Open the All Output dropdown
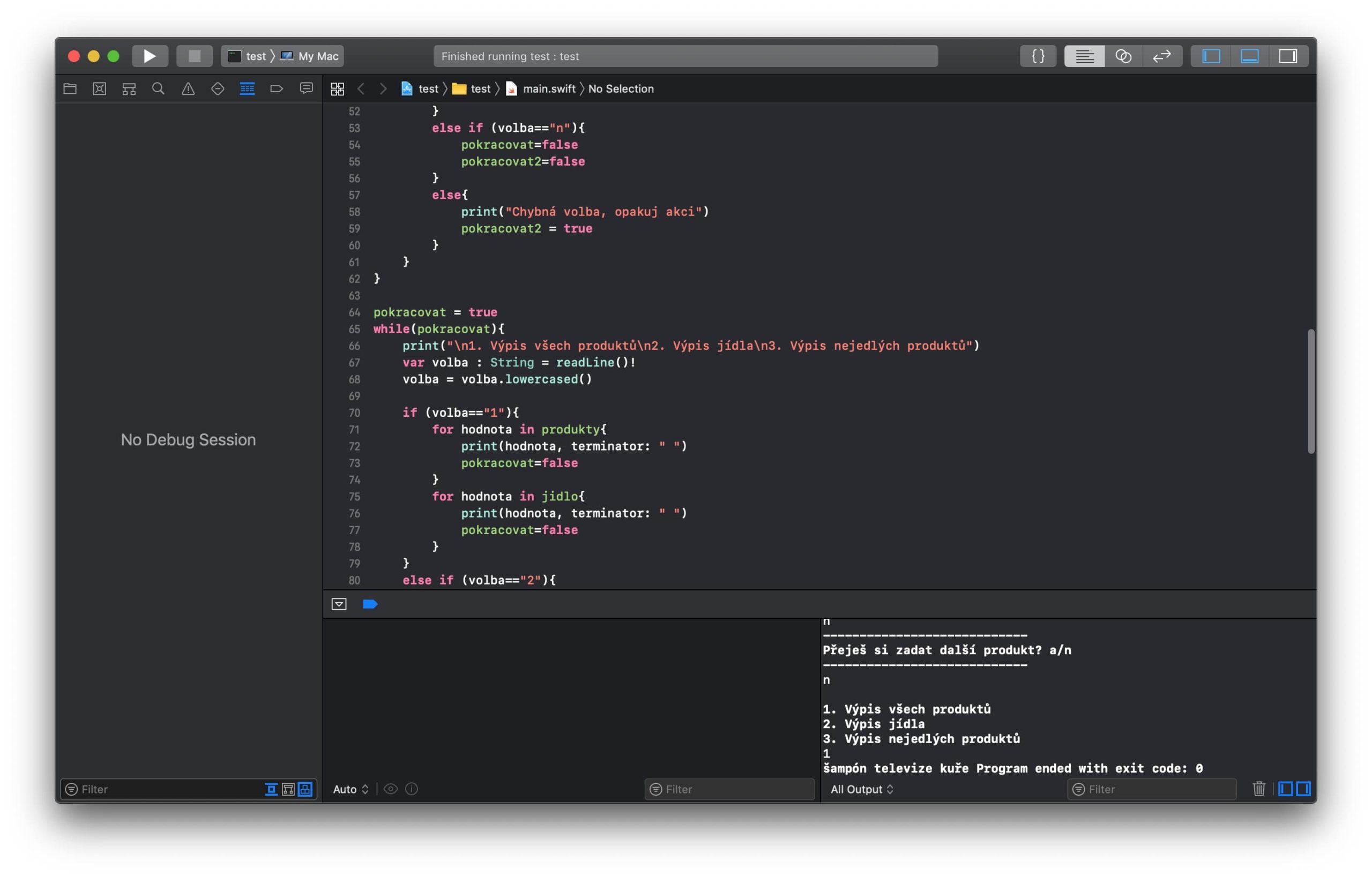Image resolution: width=1372 pixels, height=876 pixels. tap(862, 789)
